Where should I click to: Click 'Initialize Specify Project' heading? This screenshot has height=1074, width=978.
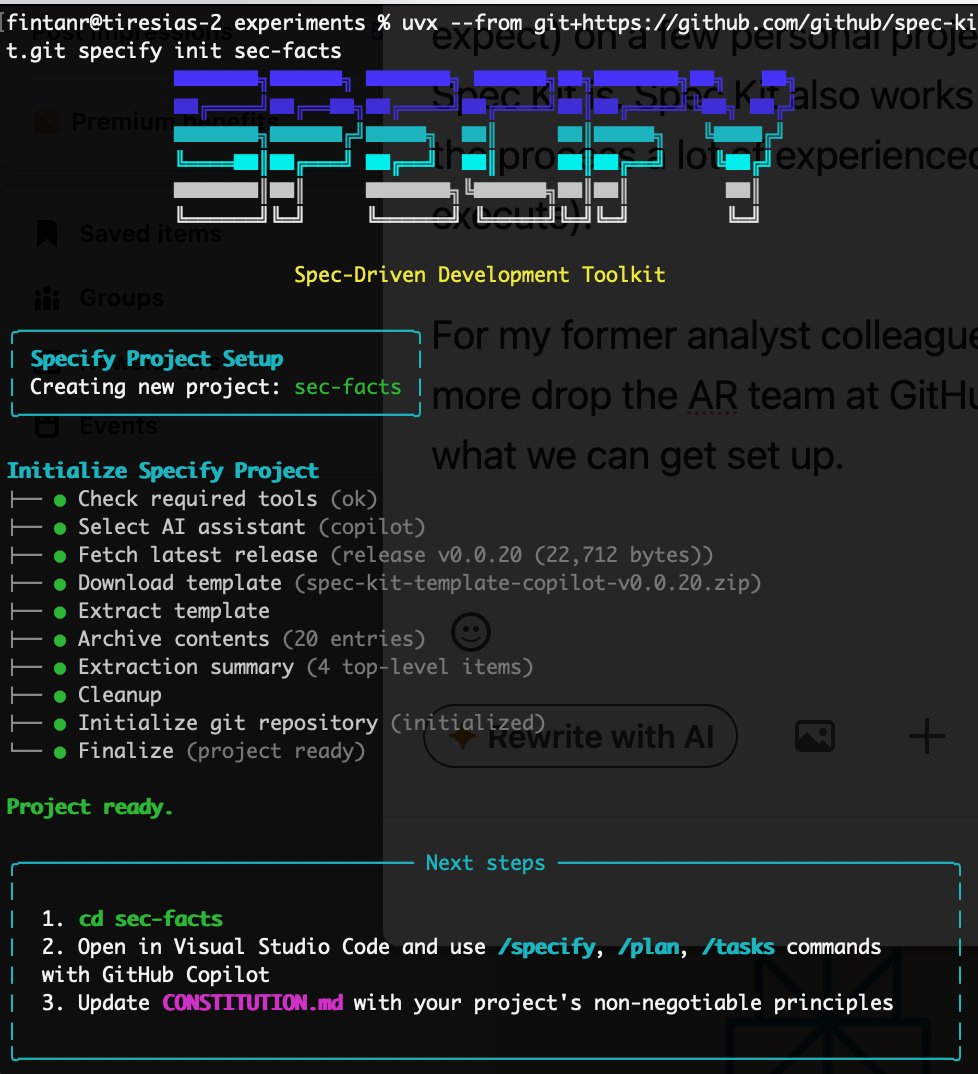[x=163, y=471]
